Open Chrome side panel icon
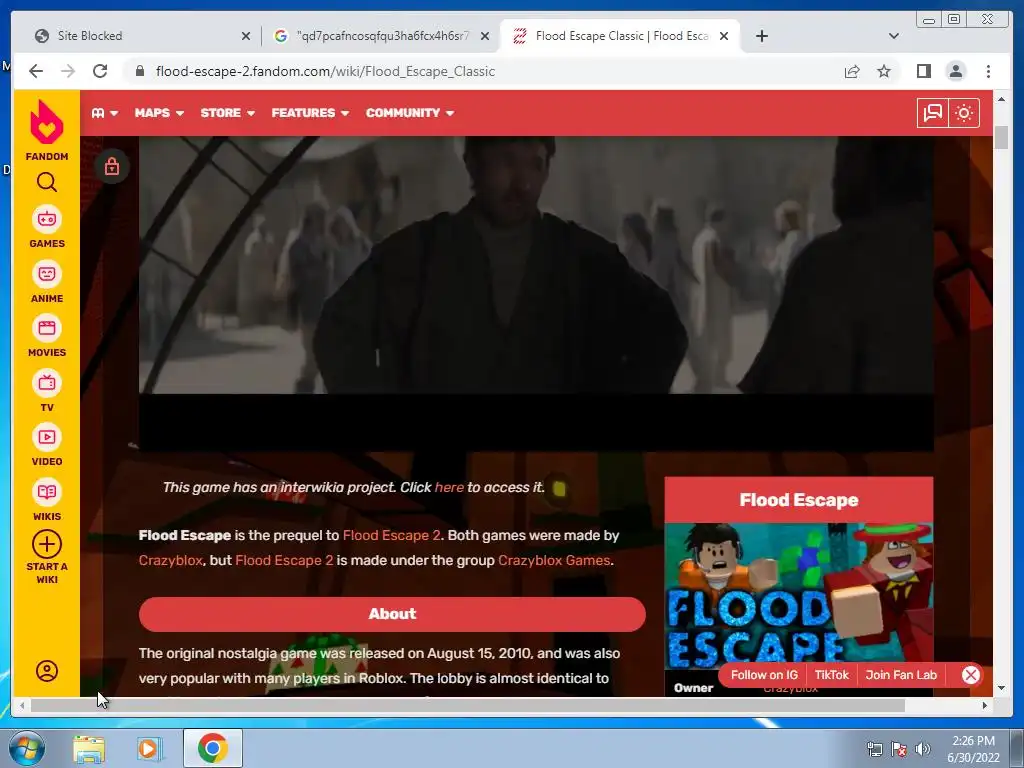The image size is (1024, 768). pos(923,71)
